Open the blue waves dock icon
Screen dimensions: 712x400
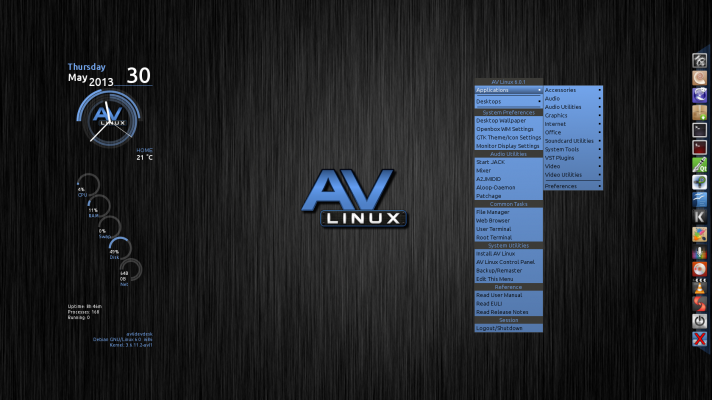(x=699, y=200)
